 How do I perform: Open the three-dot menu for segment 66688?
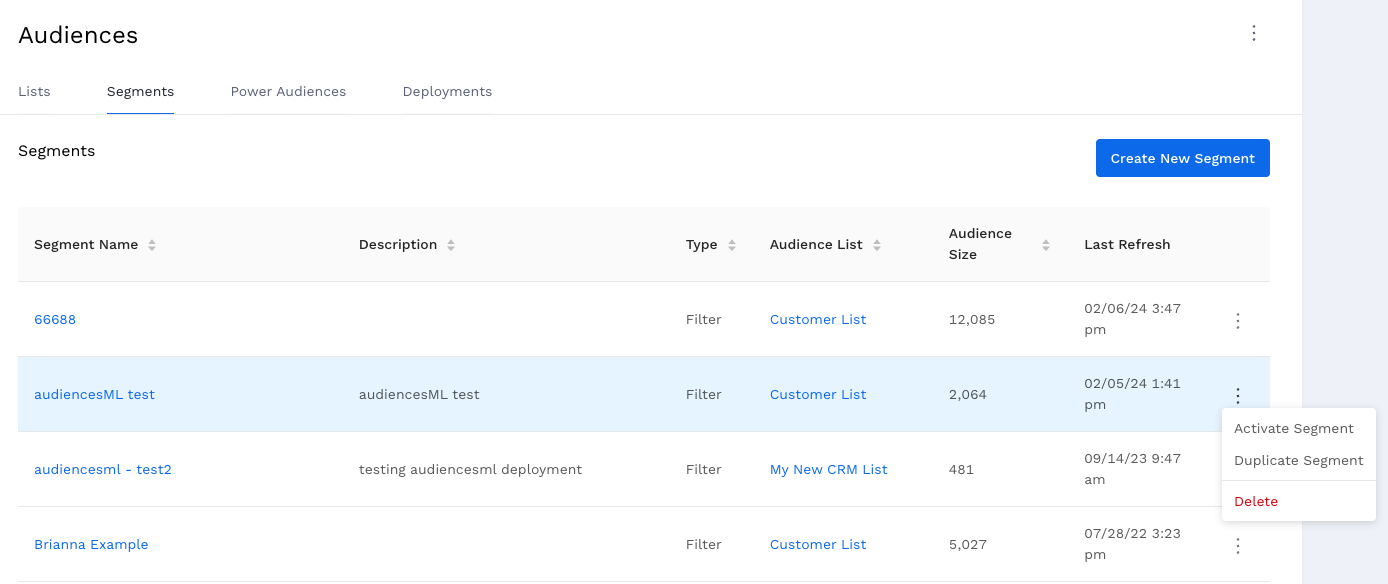[x=1238, y=321]
